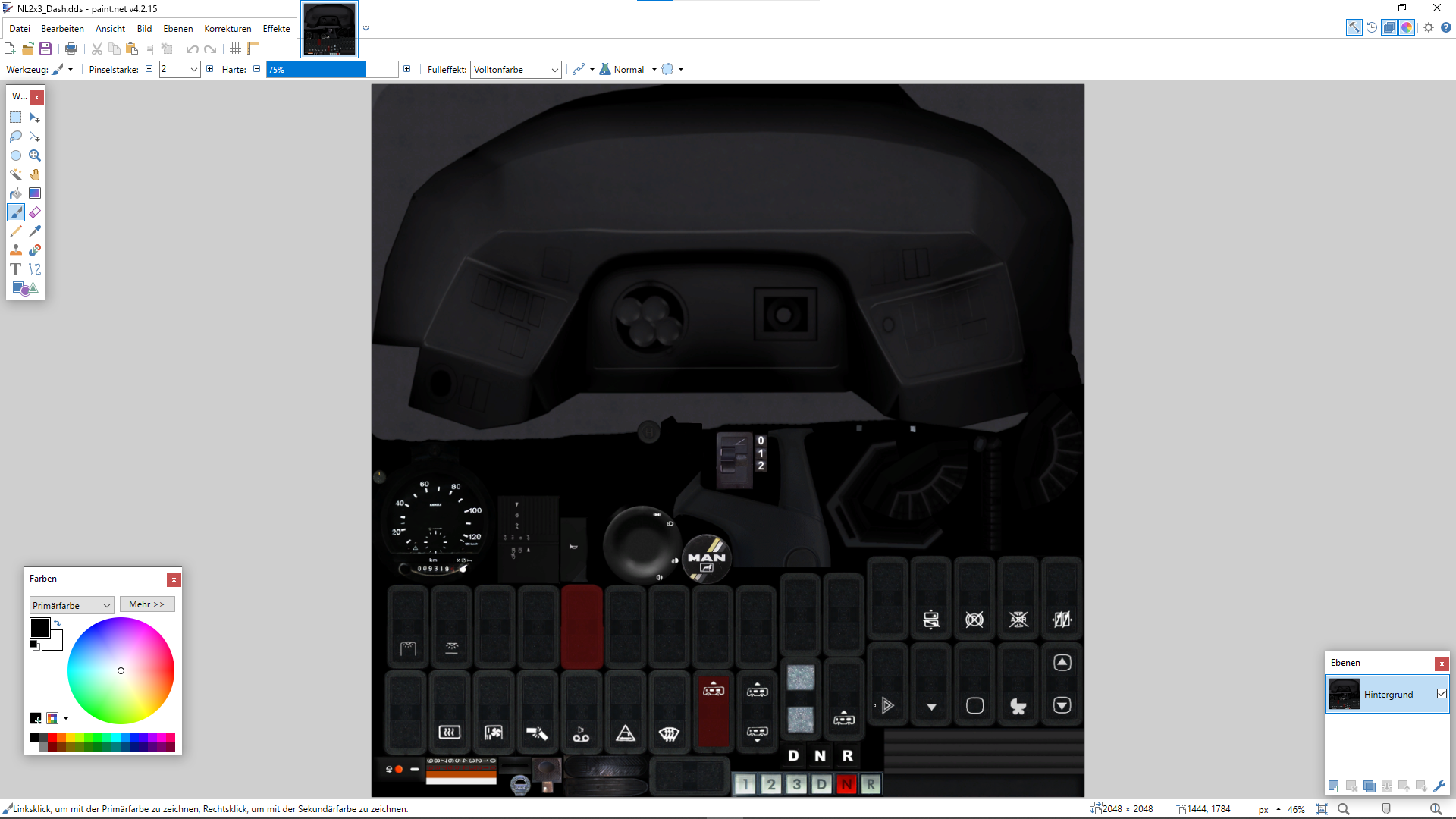
Task: Toggle Hintergrund layer visibility checkbox
Action: tap(1442, 694)
